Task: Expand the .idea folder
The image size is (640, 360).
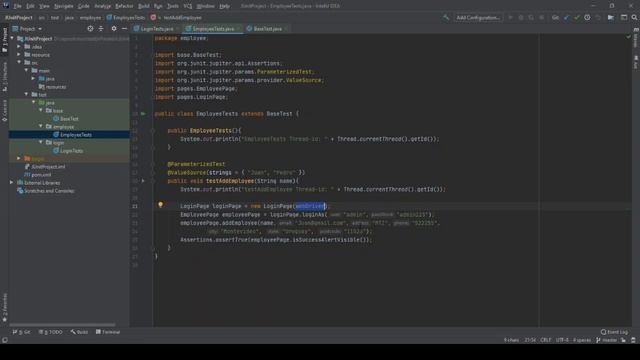Action: [19, 47]
